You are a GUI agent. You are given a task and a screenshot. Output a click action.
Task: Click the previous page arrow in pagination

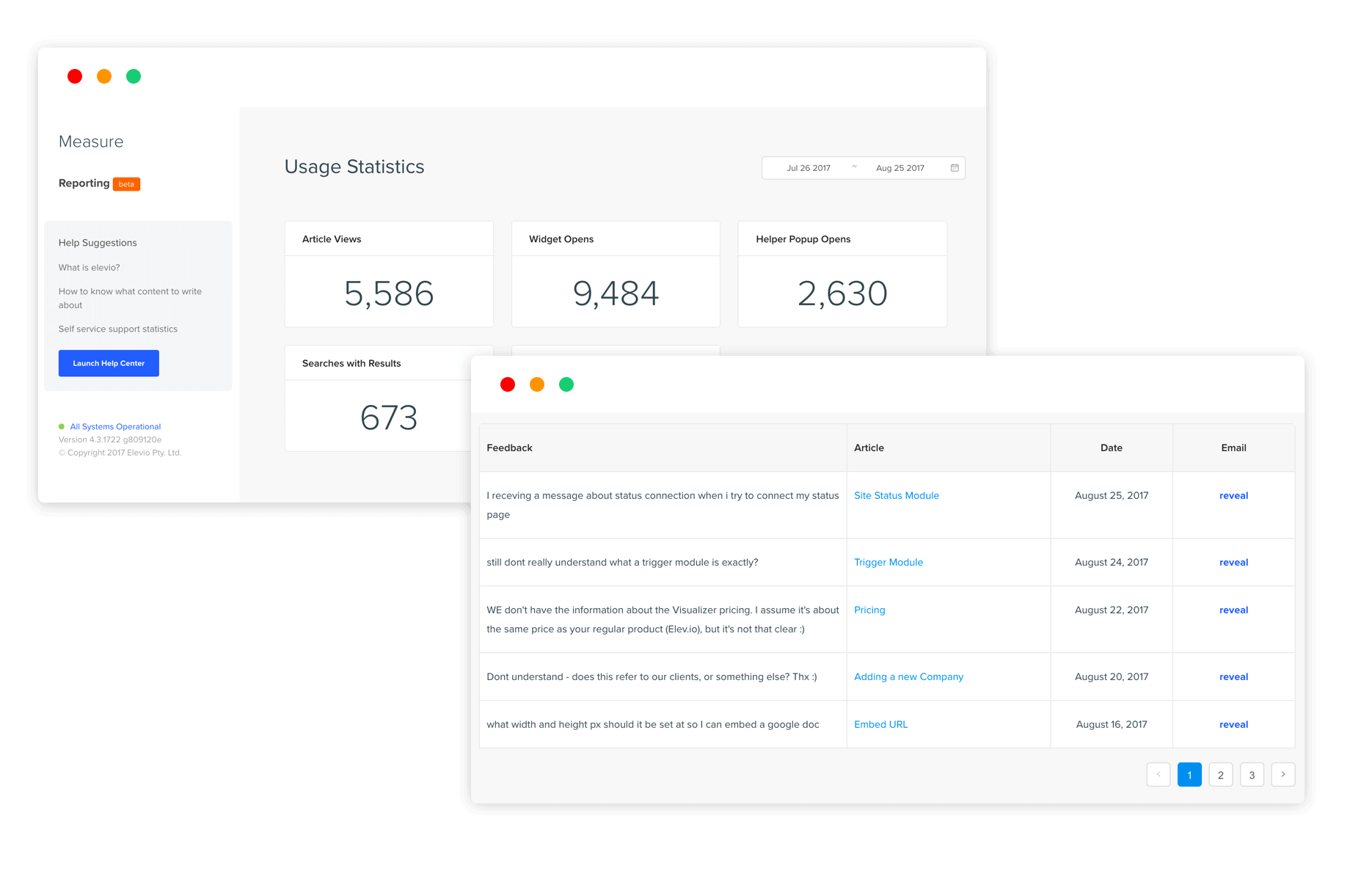[x=1158, y=775]
